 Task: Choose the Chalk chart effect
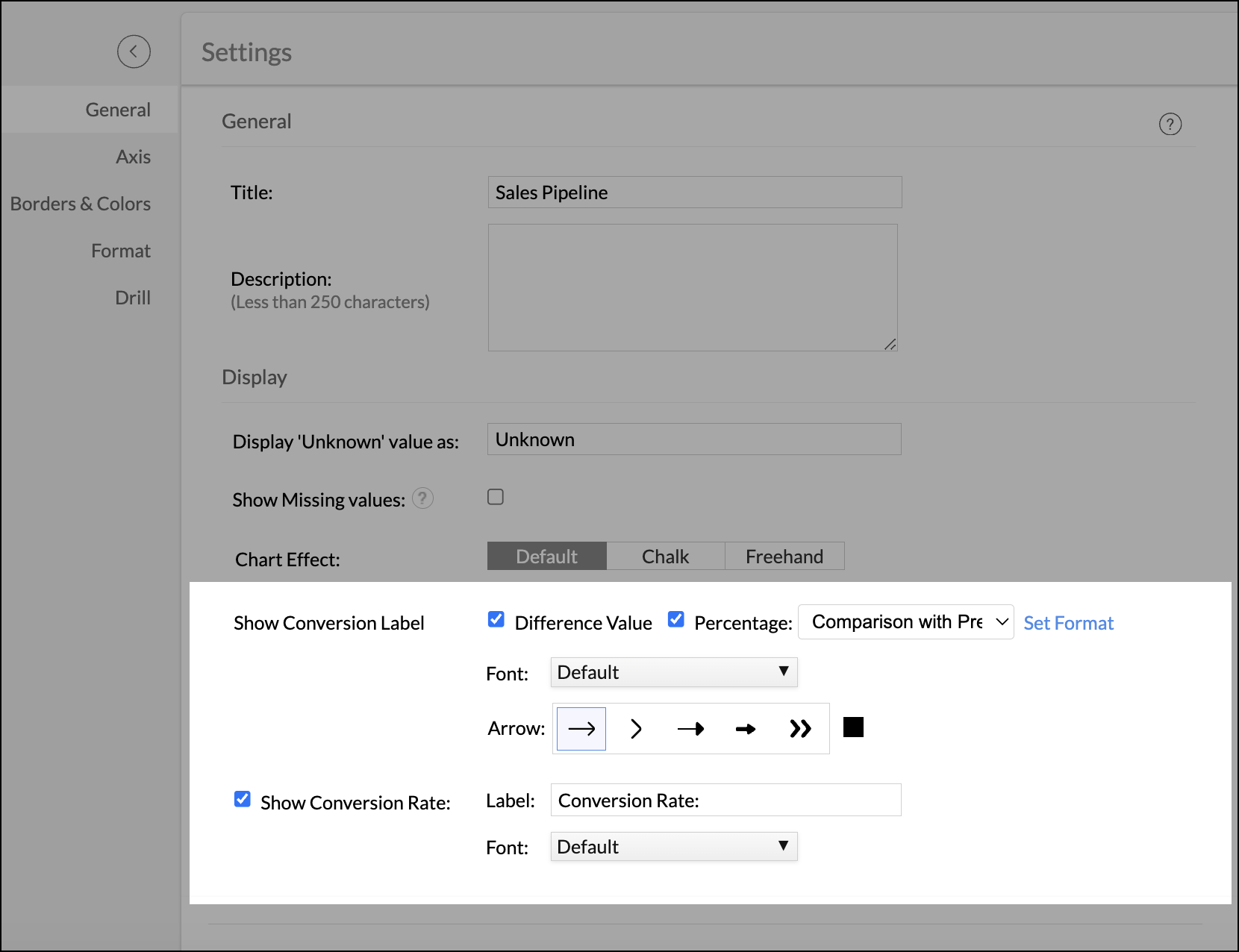[x=665, y=557]
